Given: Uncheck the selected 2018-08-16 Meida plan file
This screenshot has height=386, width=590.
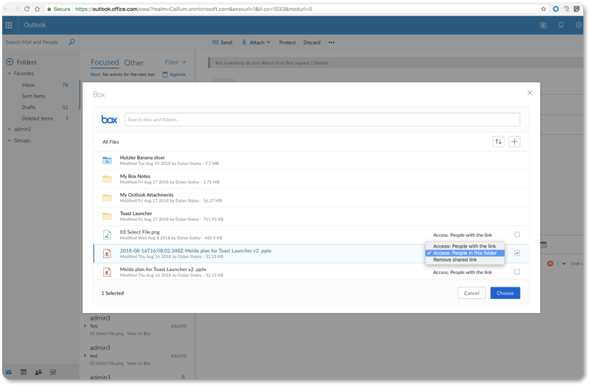Looking at the screenshot, I should [x=517, y=253].
